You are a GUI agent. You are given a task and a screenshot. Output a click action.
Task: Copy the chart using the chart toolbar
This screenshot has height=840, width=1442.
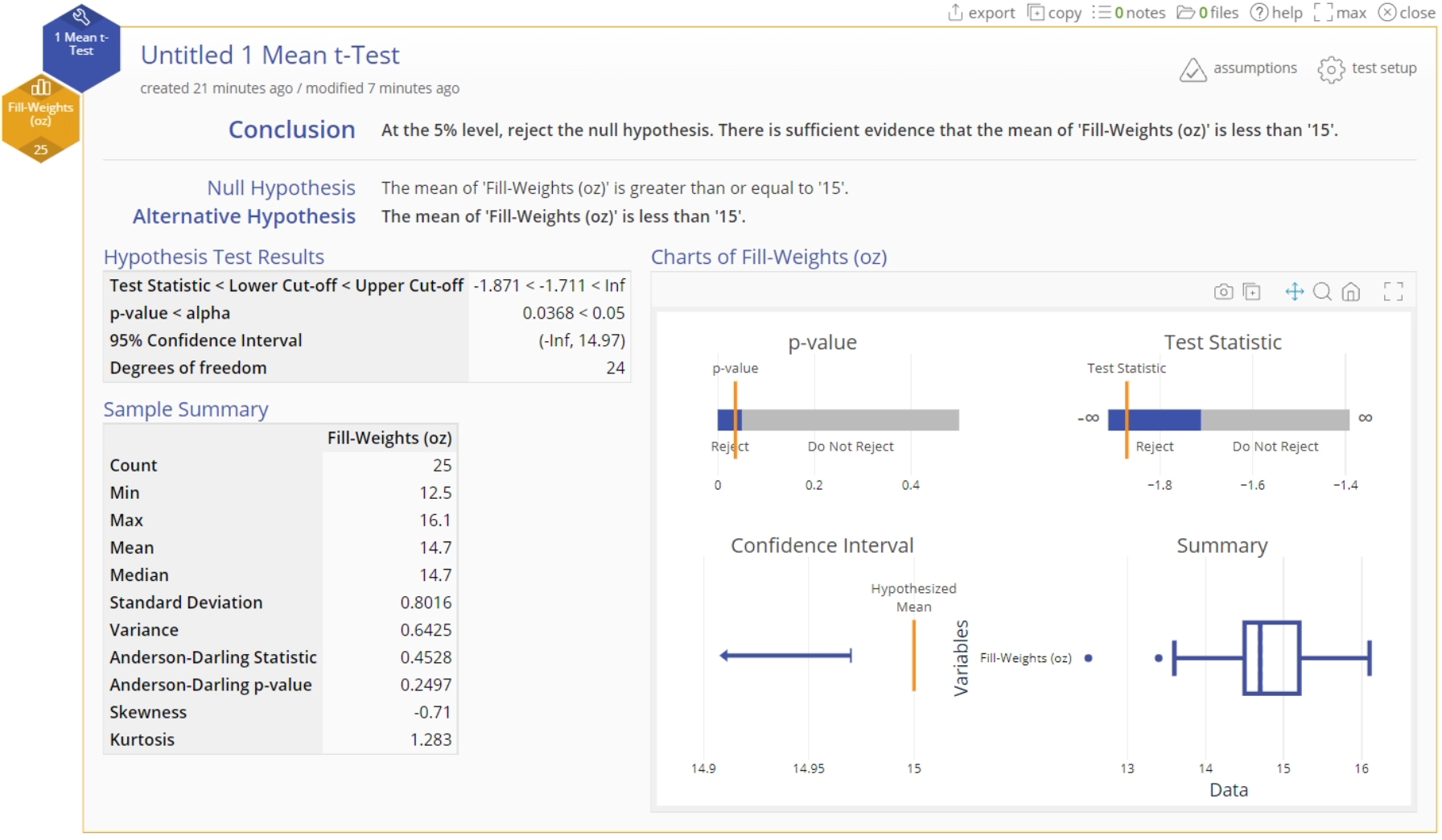tap(1252, 291)
